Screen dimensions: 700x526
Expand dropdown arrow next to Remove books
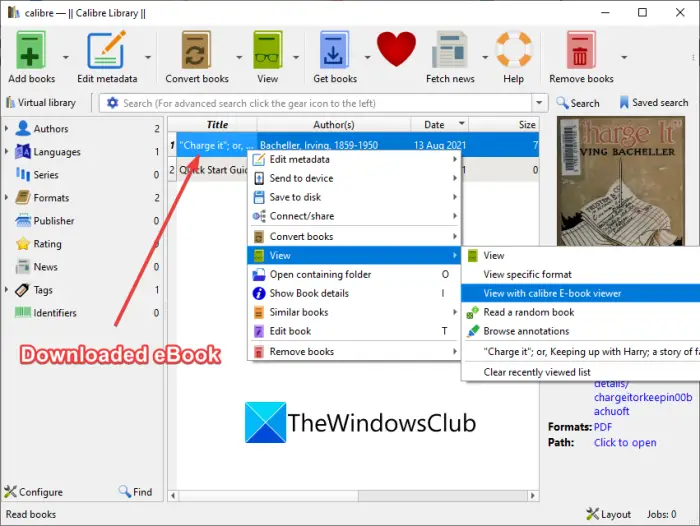[624, 57]
